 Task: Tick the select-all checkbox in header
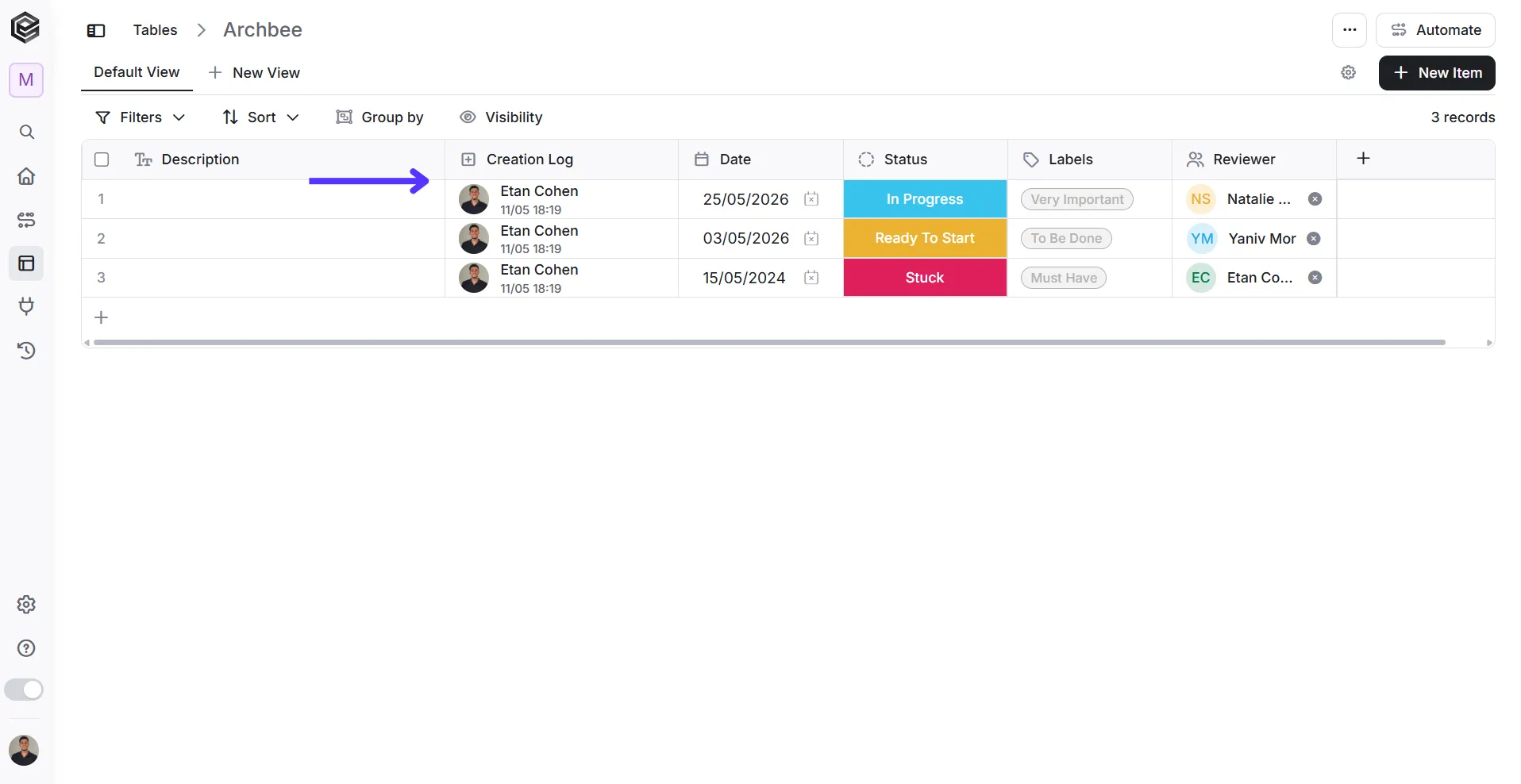coord(102,159)
